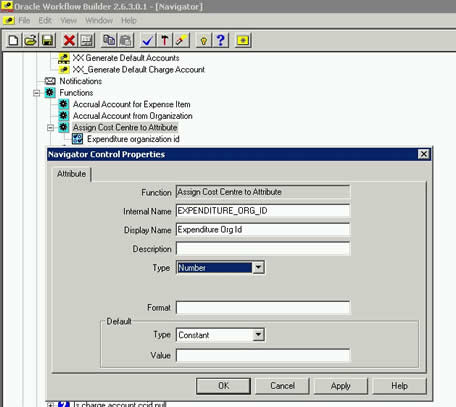Select XX Generate Default Accounts item
The width and height of the screenshot is (456, 407).
(x=126, y=58)
